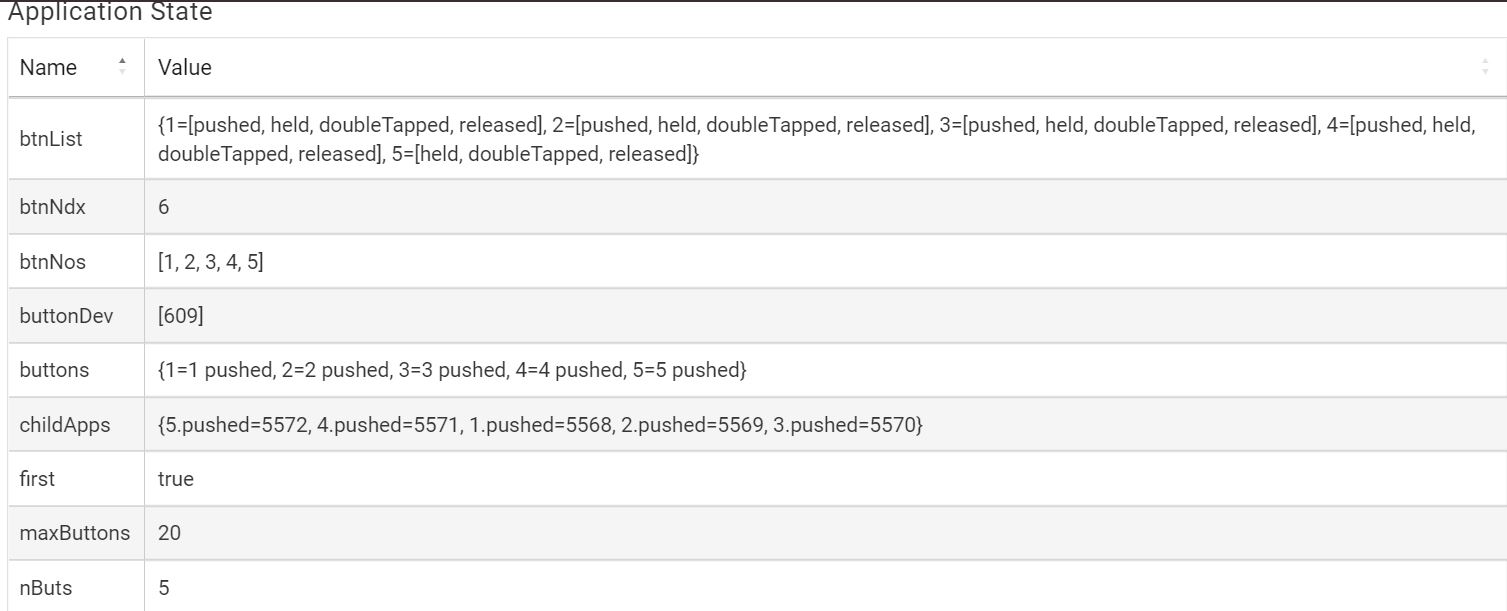This screenshot has width=1507, height=611.
Task: Click the Name column header
Action: point(77,67)
